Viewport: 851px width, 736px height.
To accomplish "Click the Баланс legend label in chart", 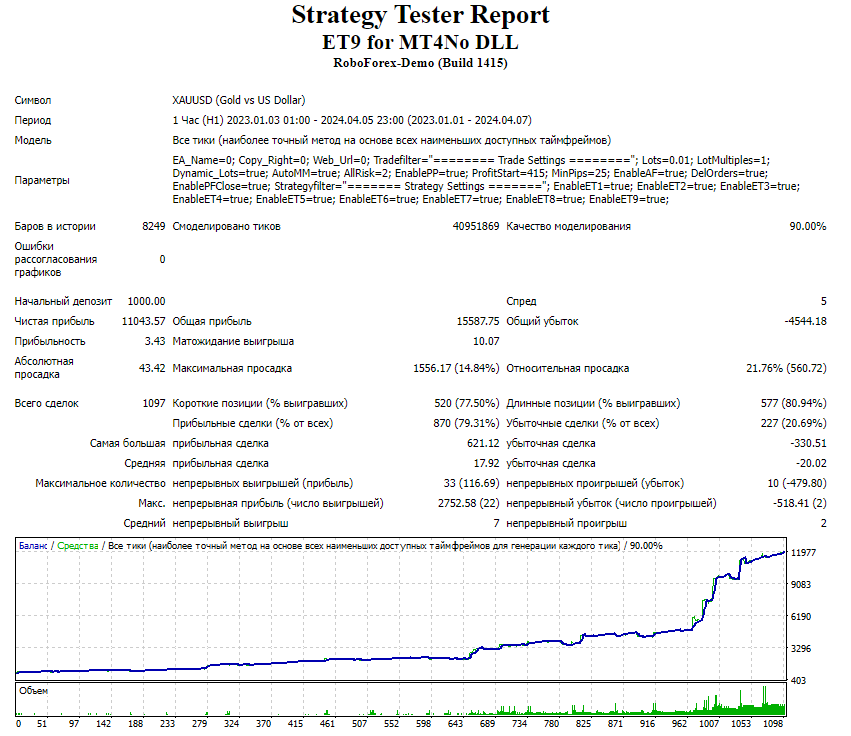I will coord(33,546).
